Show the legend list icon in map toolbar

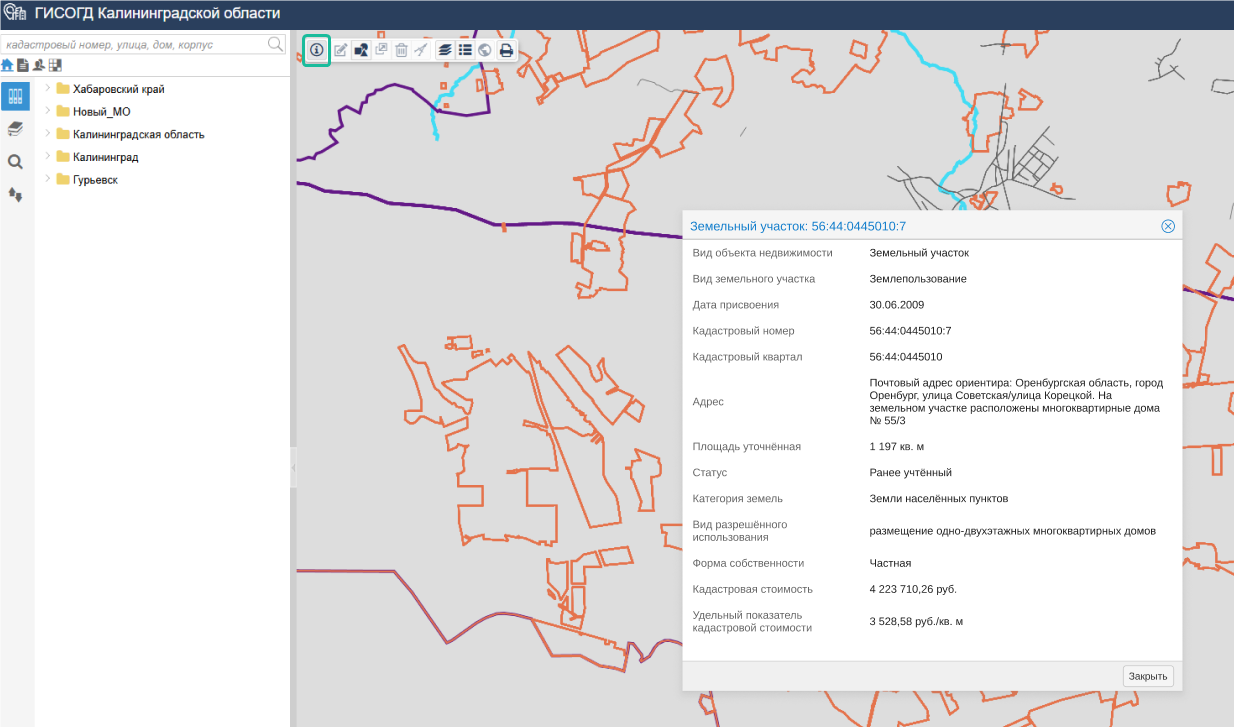point(465,50)
